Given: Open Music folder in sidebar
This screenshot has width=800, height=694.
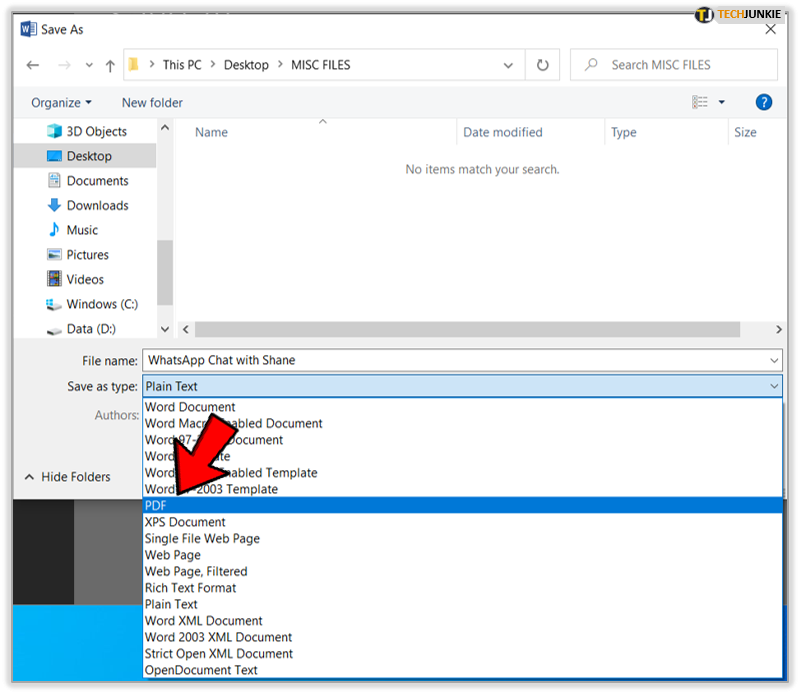Looking at the screenshot, I should (x=82, y=230).
